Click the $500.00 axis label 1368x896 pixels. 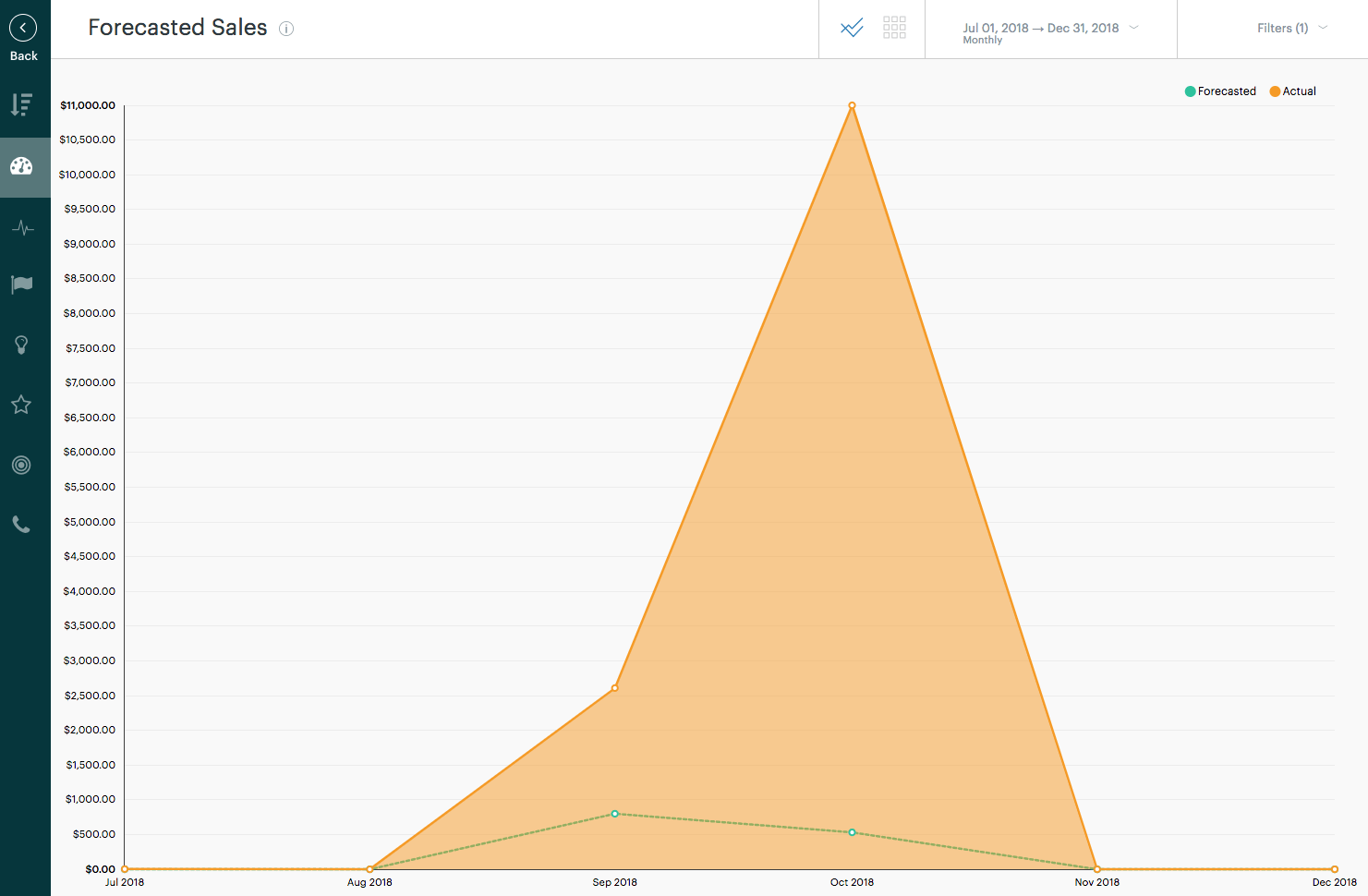pos(94,834)
